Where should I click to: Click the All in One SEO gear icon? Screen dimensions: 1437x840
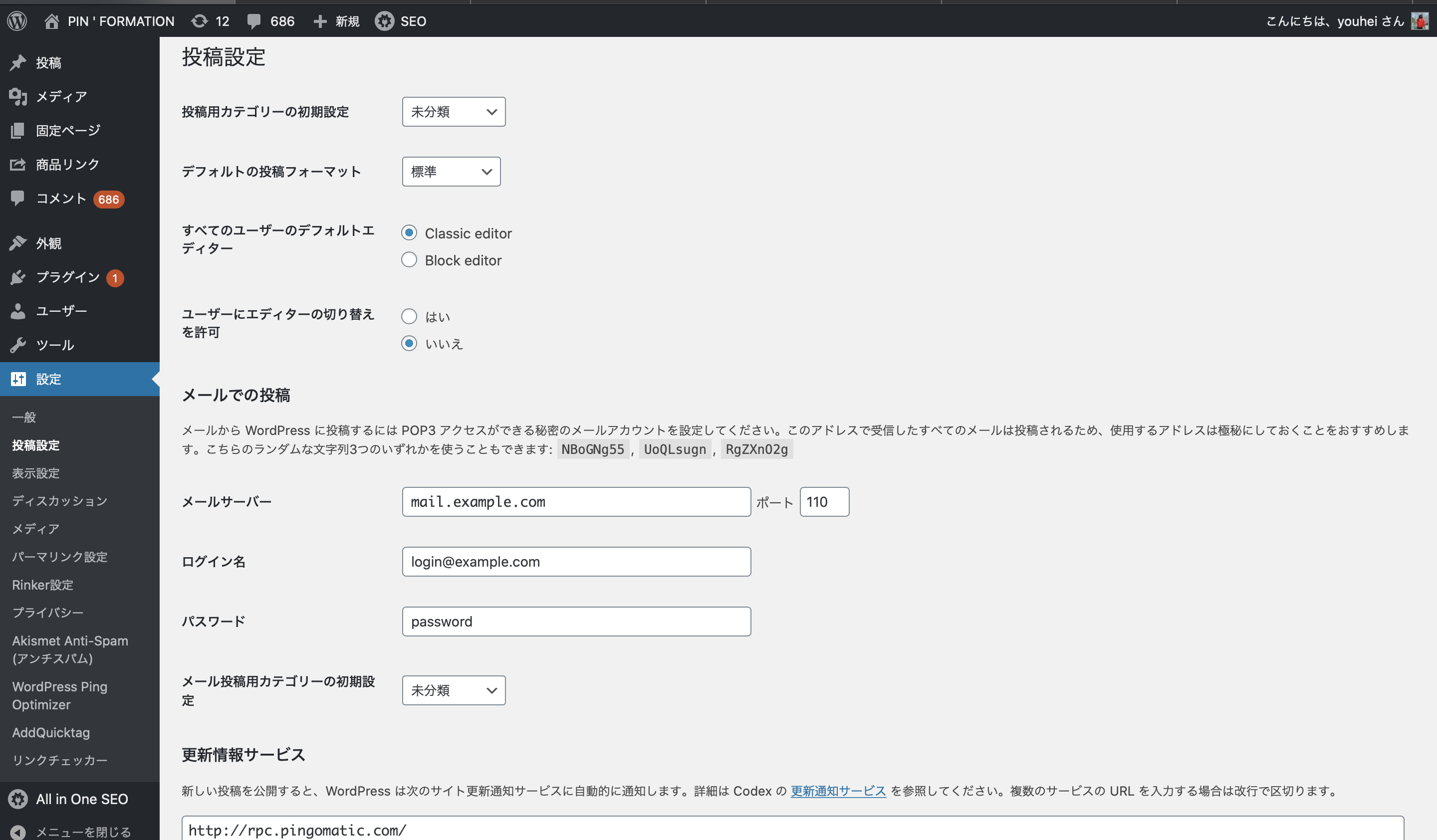click(x=18, y=799)
